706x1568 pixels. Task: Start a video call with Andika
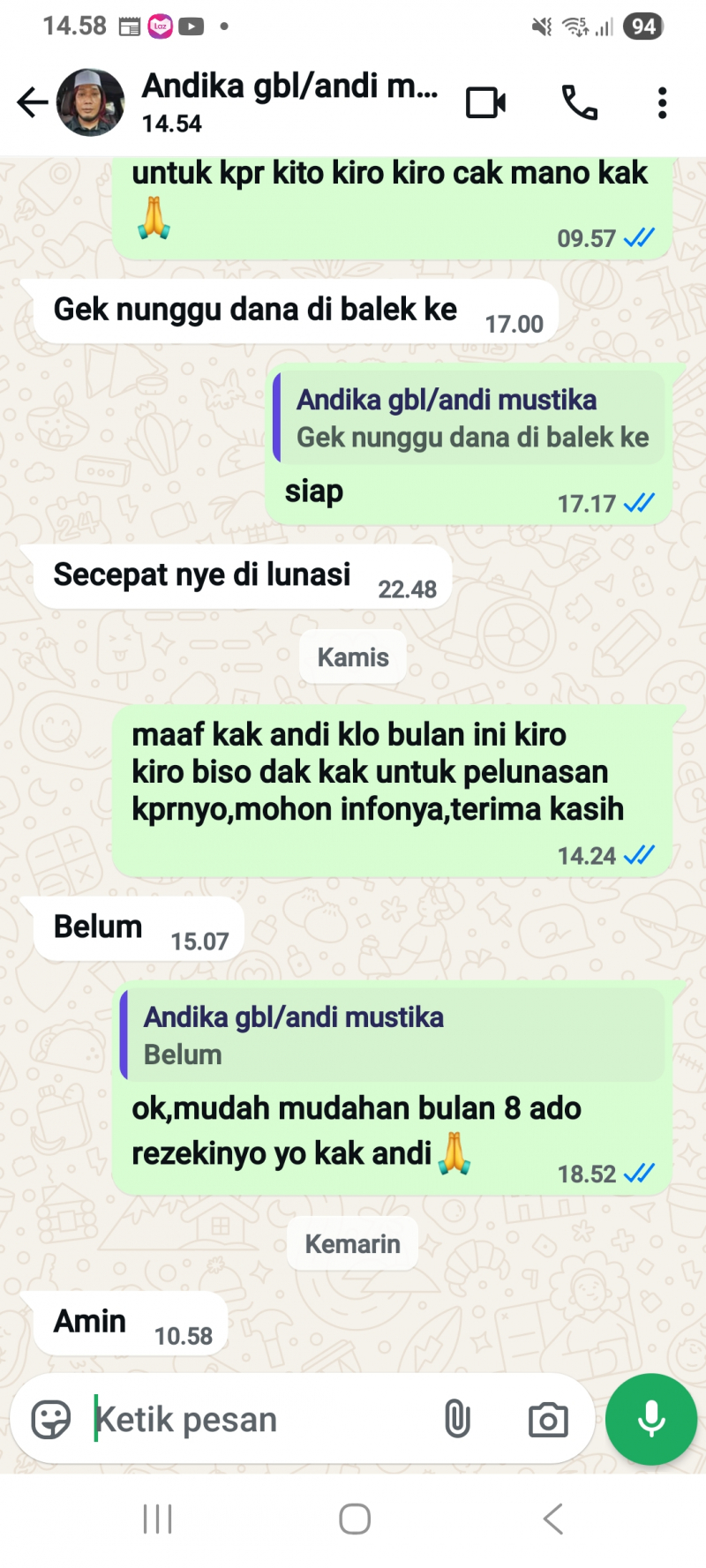pyautogui.click(x=485, y=103)
